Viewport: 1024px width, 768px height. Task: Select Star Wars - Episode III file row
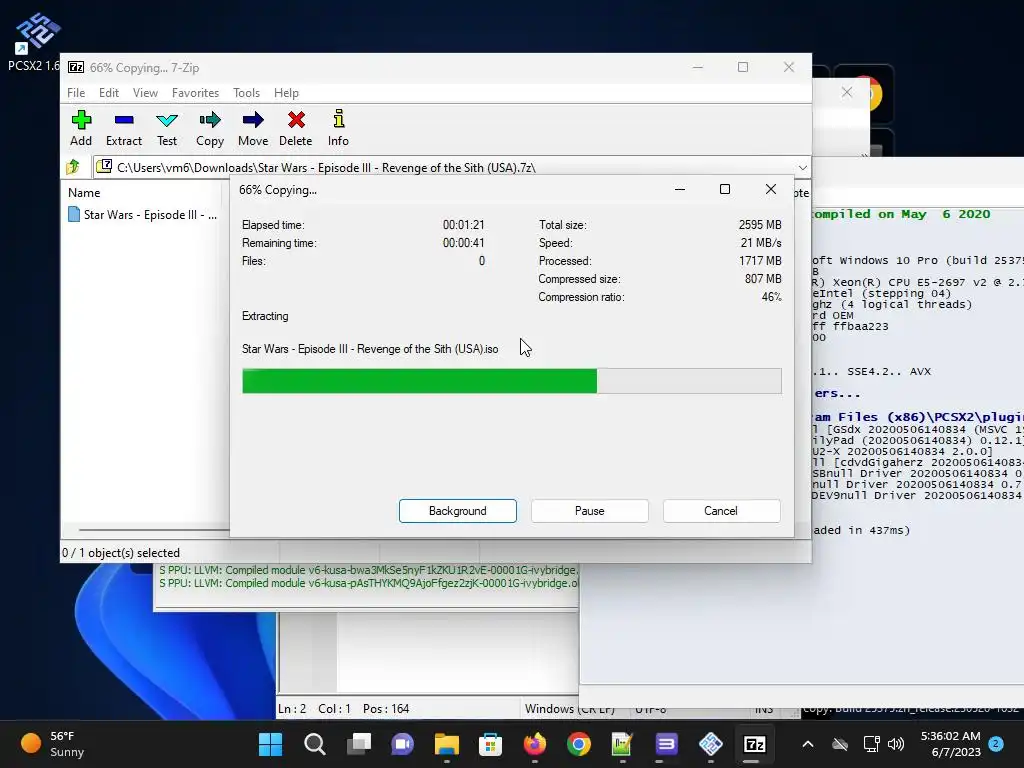[x=142, y=214]
